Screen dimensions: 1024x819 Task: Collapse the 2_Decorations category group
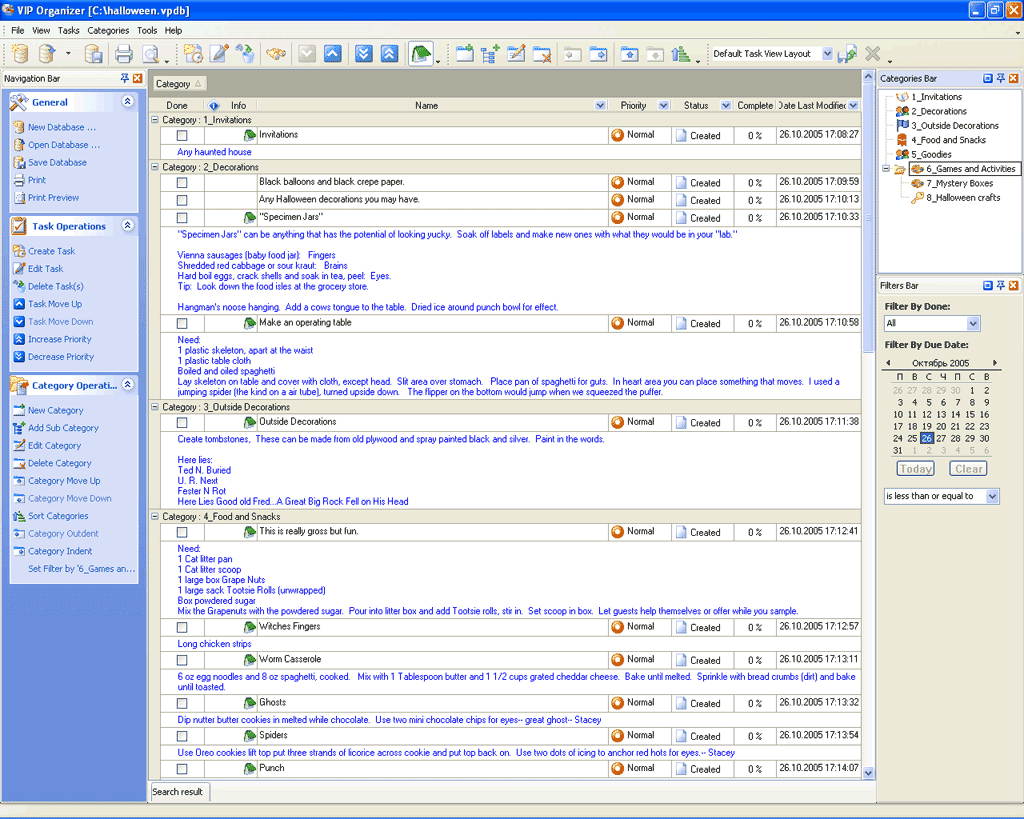tap(155, 167)
